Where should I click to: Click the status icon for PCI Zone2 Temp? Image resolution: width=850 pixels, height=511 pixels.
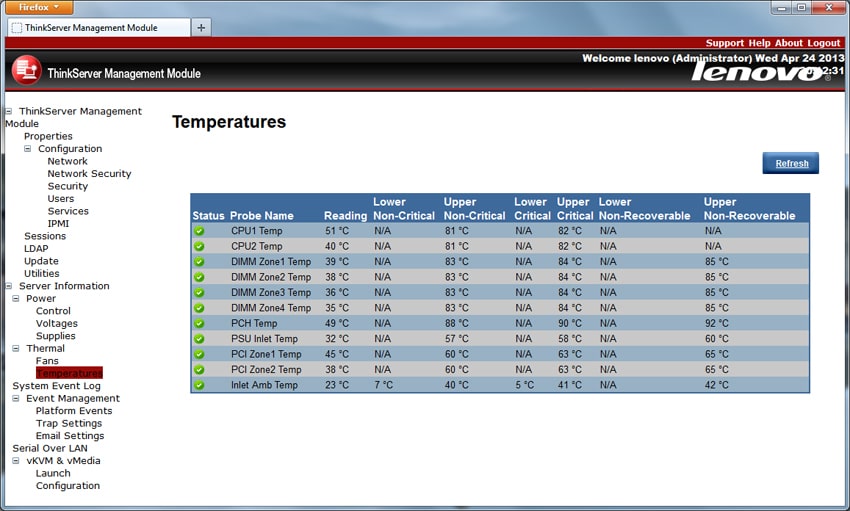(199, 370)
